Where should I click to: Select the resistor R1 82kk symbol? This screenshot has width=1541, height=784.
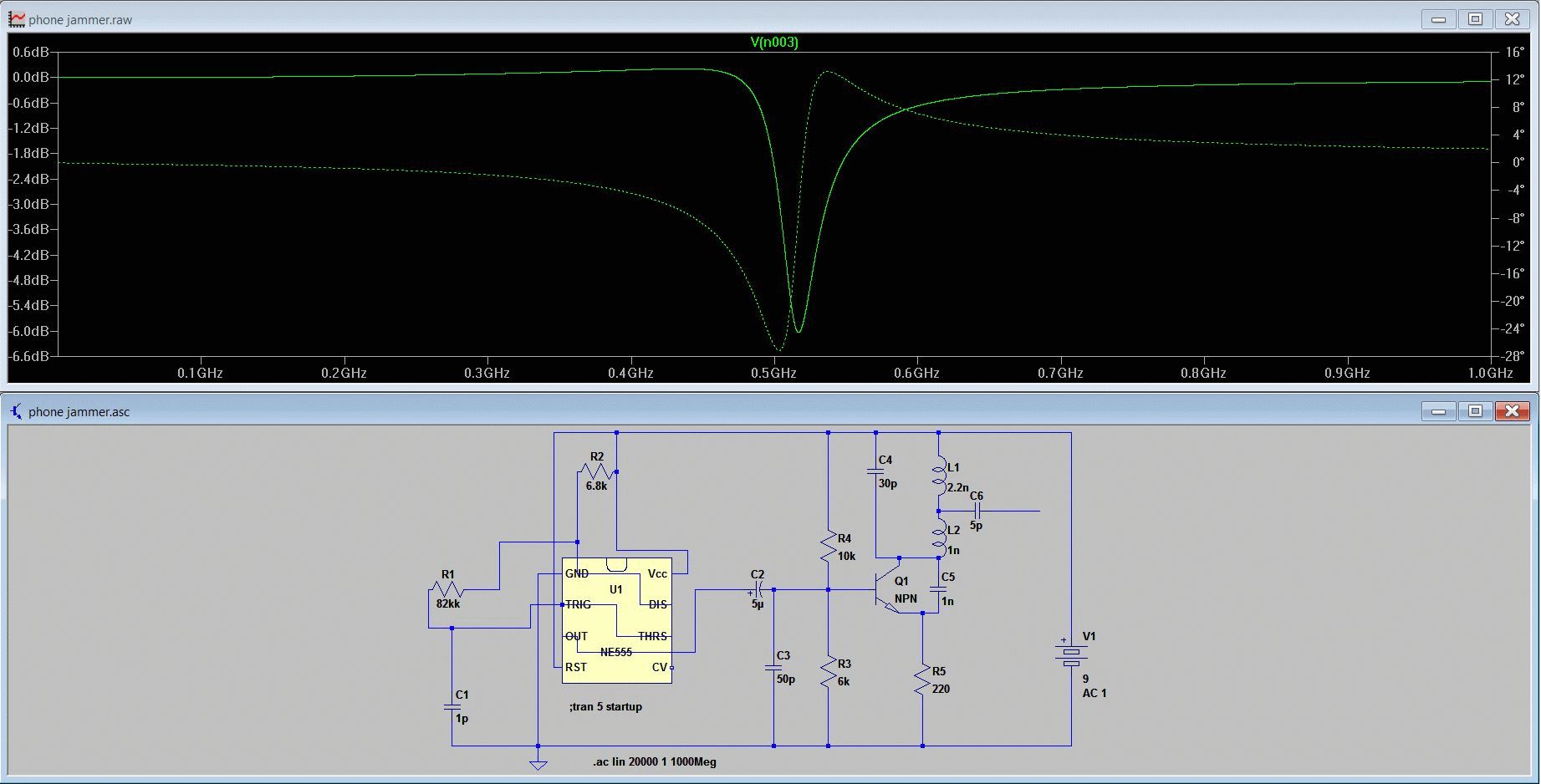point(448,590)
